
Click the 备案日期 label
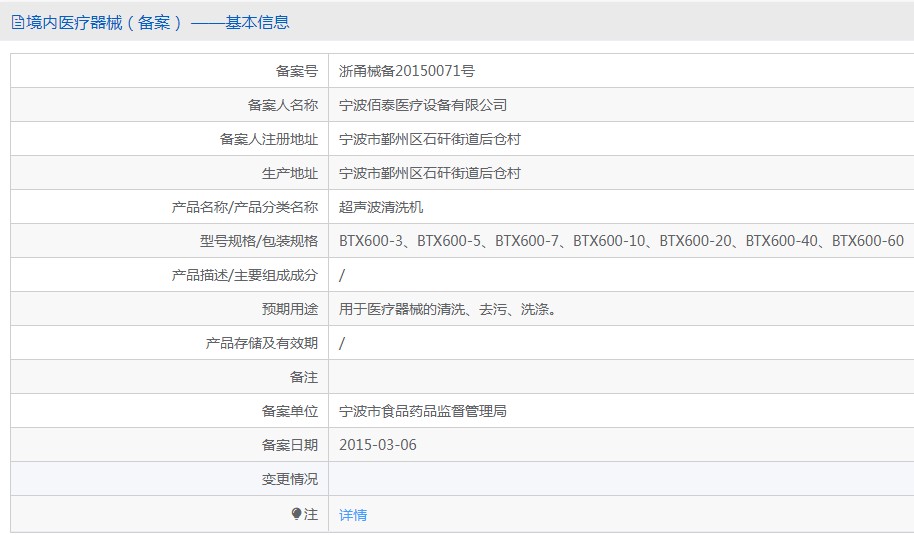coord(290,445)
